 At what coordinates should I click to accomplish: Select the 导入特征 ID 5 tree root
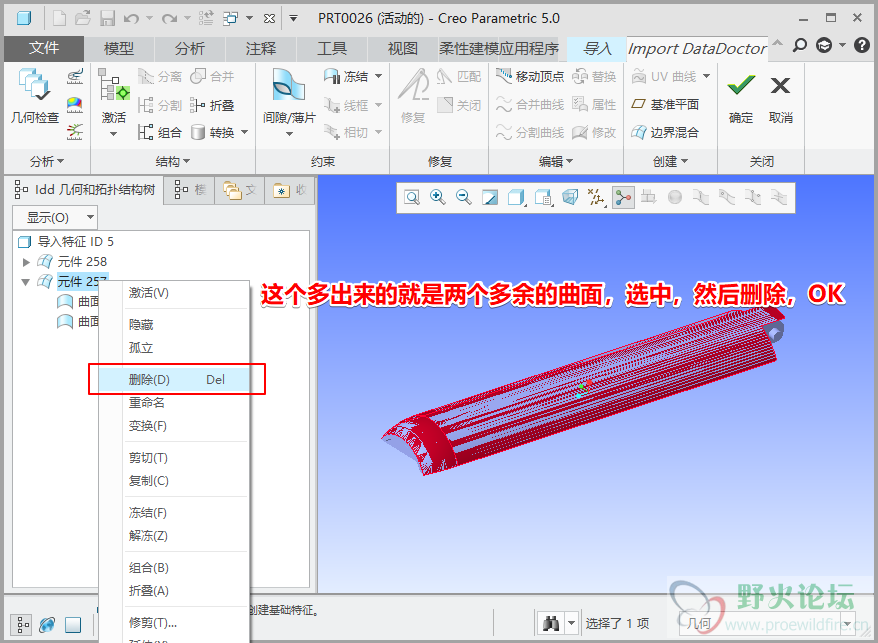(75, 241)
